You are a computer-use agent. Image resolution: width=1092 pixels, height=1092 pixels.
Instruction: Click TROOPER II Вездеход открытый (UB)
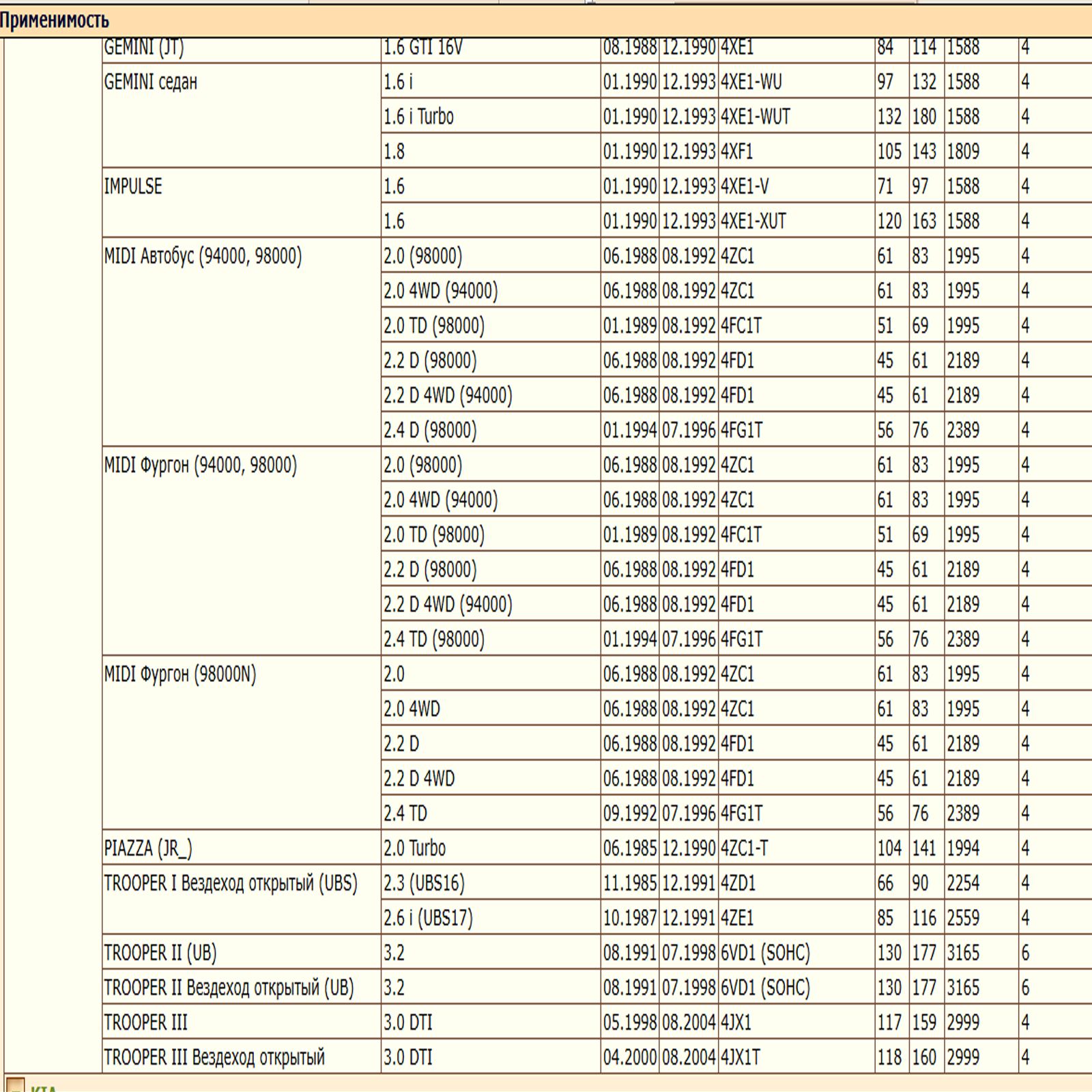pyautogui.click(x=229, y=988)
